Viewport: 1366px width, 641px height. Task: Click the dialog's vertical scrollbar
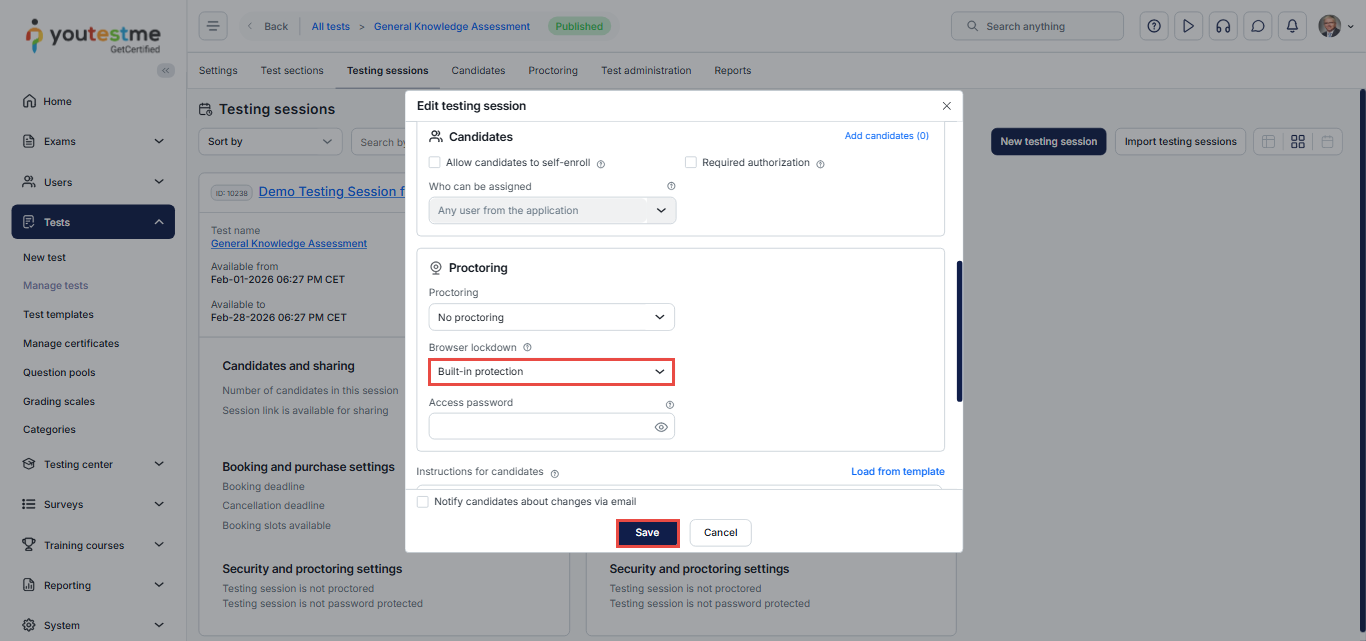click(959, 330)
